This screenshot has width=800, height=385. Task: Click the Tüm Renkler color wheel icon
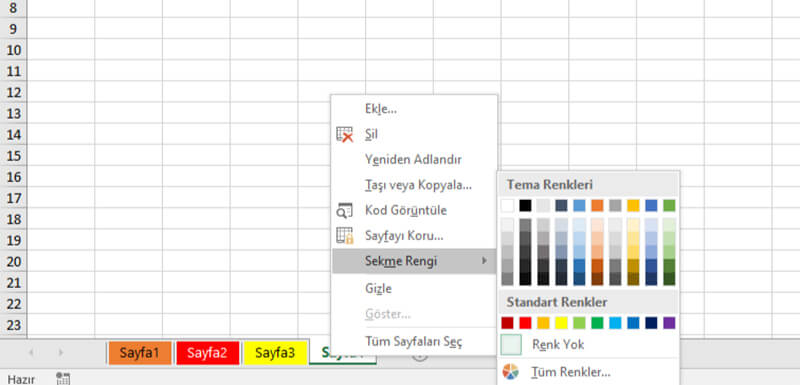tap(510, 372)
